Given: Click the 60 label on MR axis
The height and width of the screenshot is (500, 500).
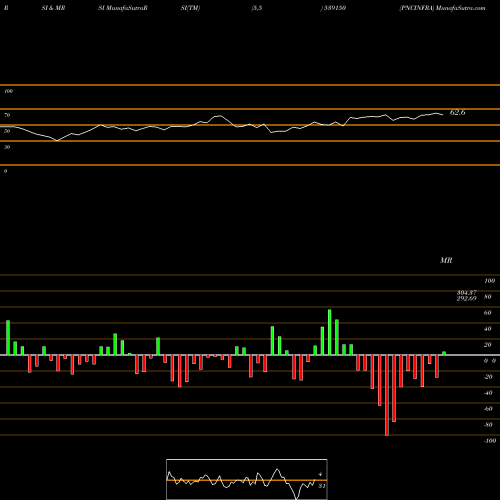Looking at the screenshot, I should tap(487, 313).
